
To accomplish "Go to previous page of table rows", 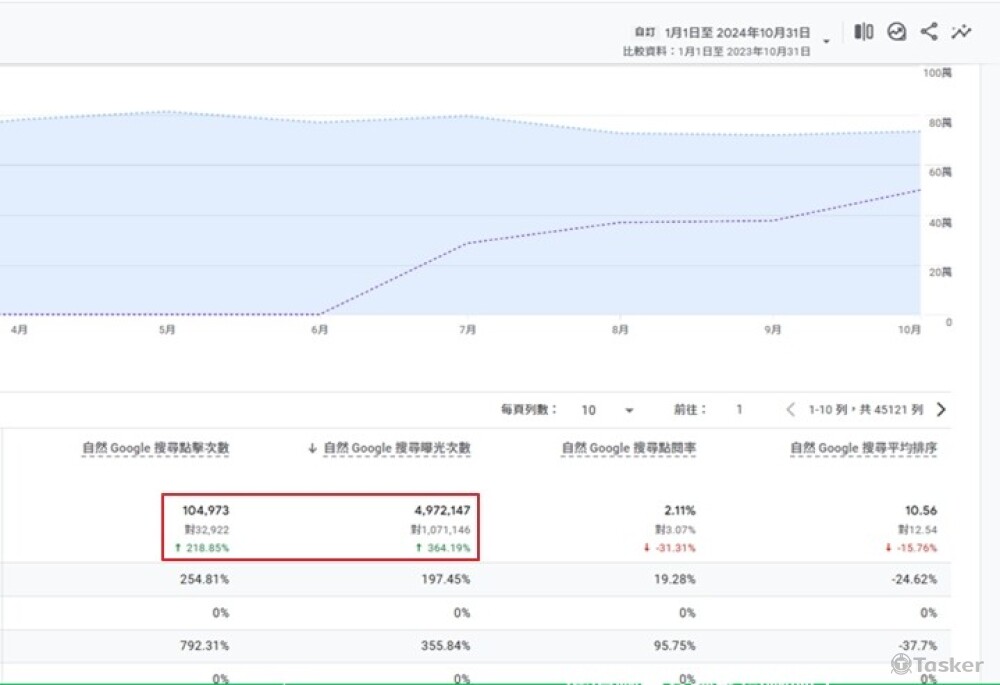I will click(790, 410).
